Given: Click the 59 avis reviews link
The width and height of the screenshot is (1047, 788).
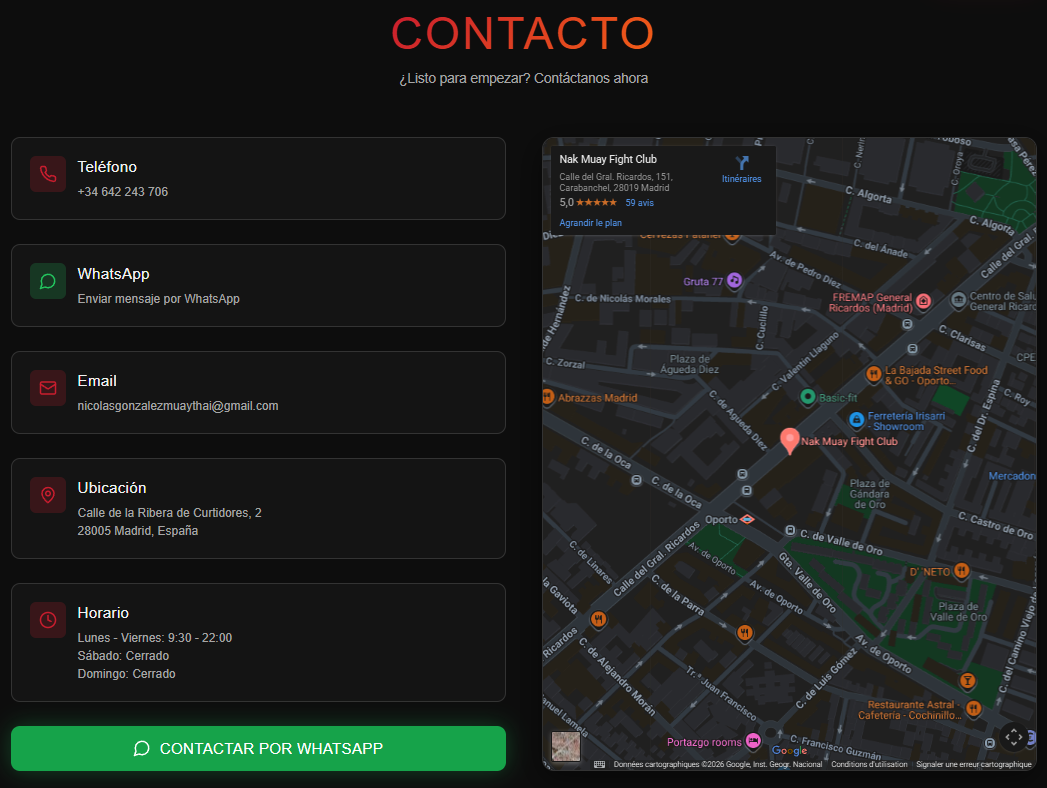Looking at the screenshot, I should pyautogui.click(x=639, y=202).
